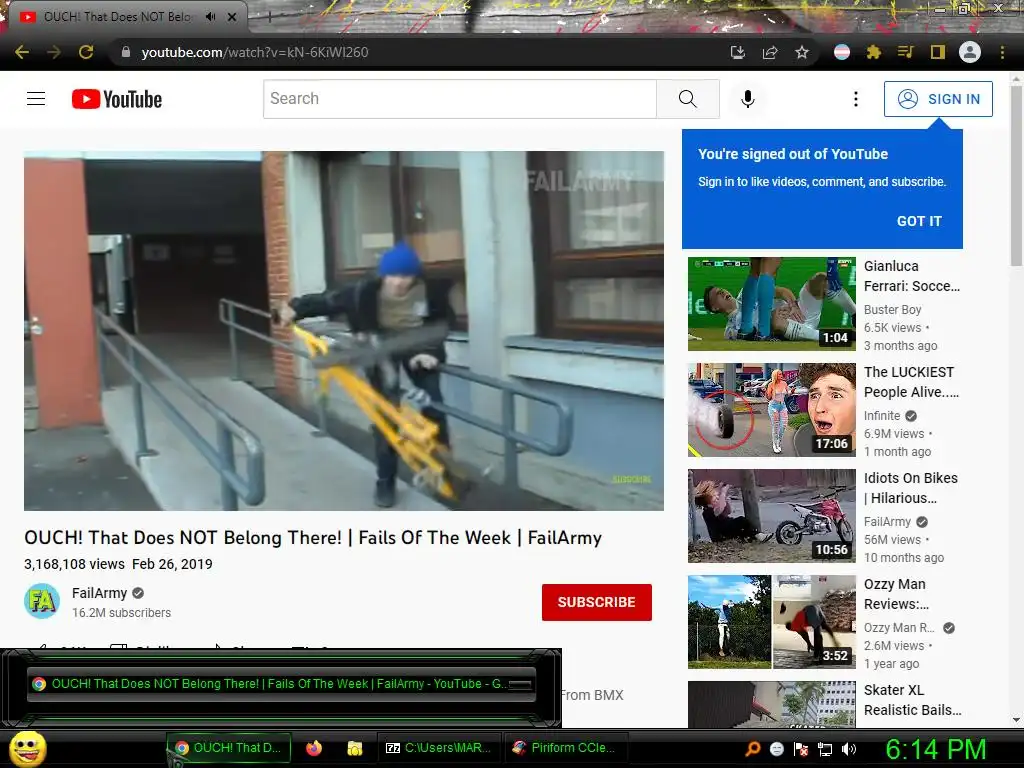The image size is (1024, 768).
Task: Click the Gianluca Ferrari: Socce... video title
Action: click(x=912, y=276)
